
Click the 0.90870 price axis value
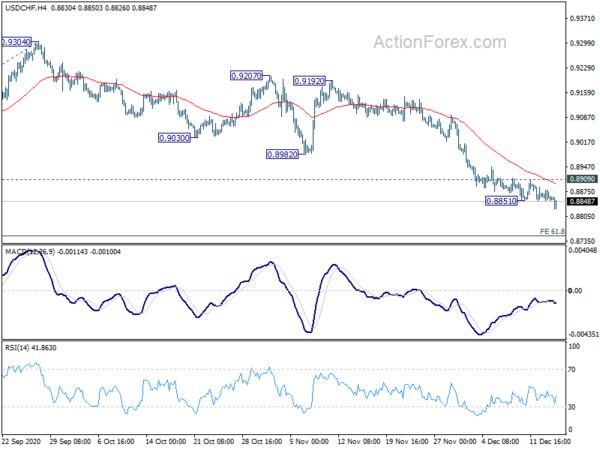582,117
